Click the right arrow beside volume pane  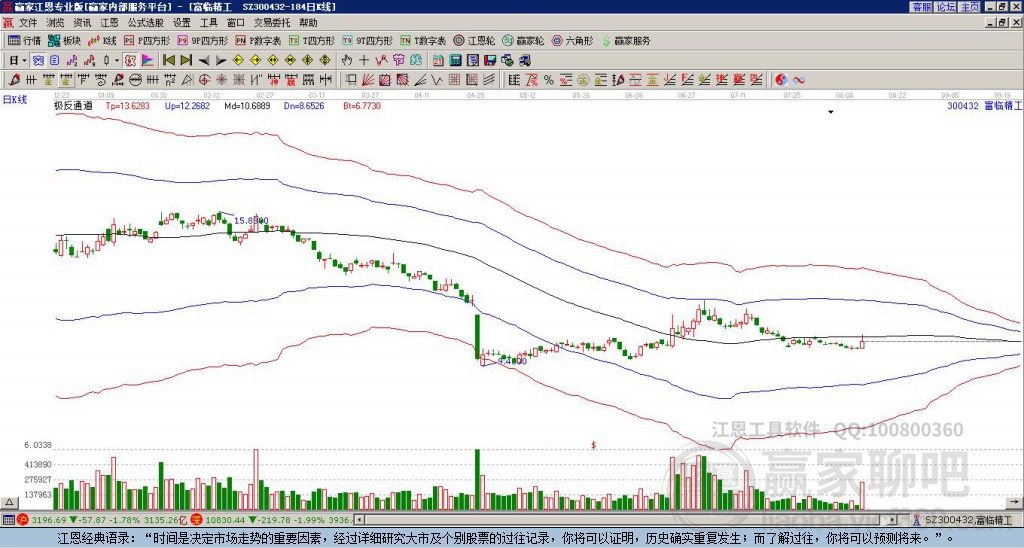(x=1014, y=503)
